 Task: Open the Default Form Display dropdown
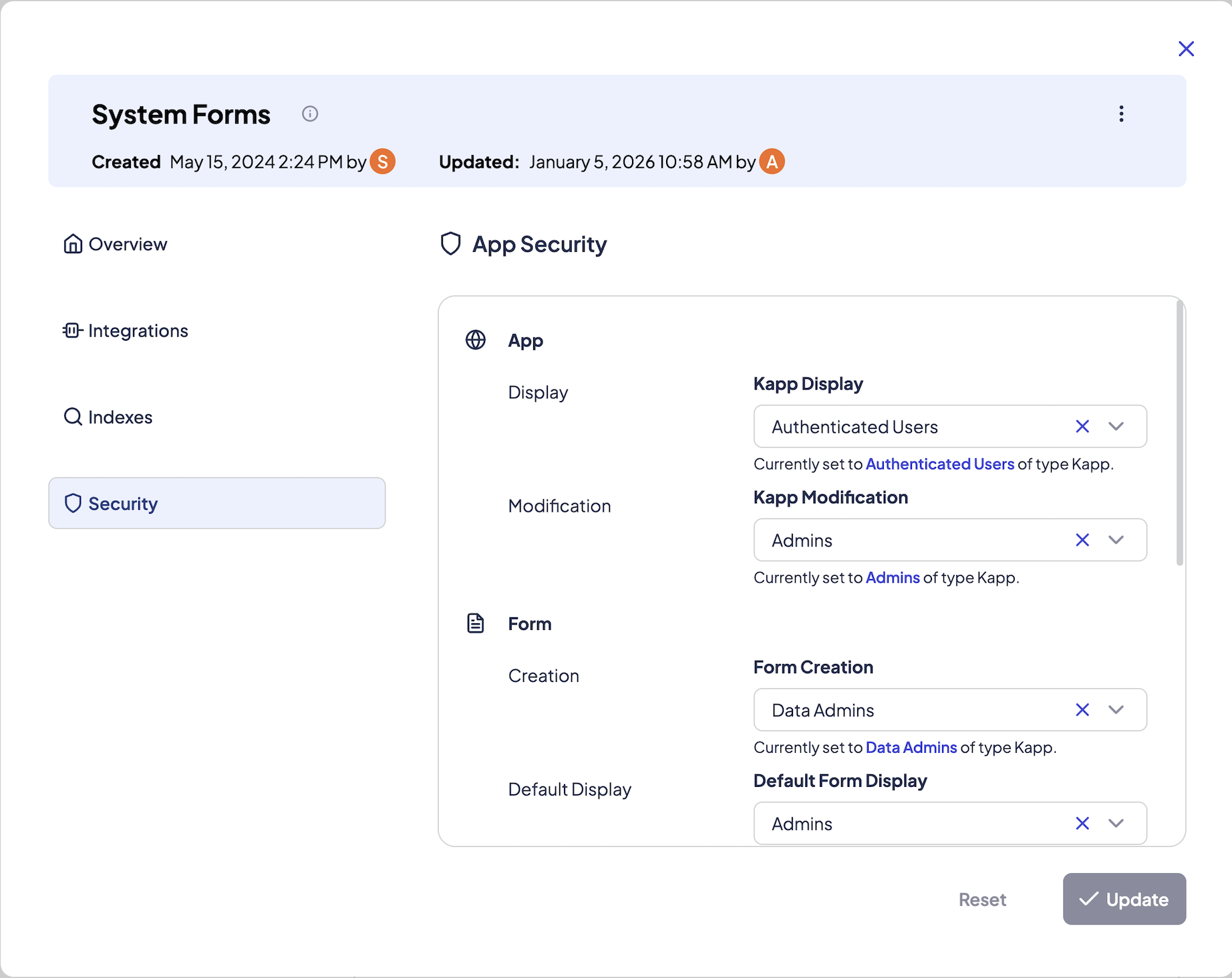(1116, 824)
